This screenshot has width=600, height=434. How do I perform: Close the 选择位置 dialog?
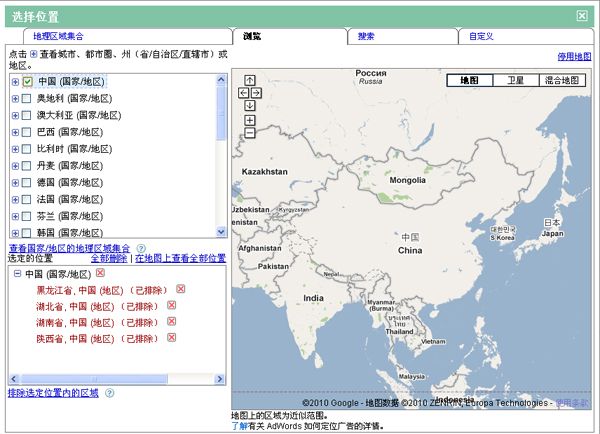[582, 15]
